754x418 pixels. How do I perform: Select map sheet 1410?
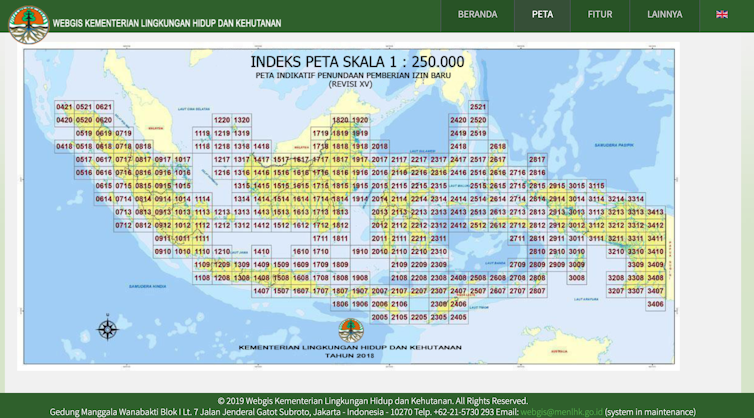tap(261, 252)
